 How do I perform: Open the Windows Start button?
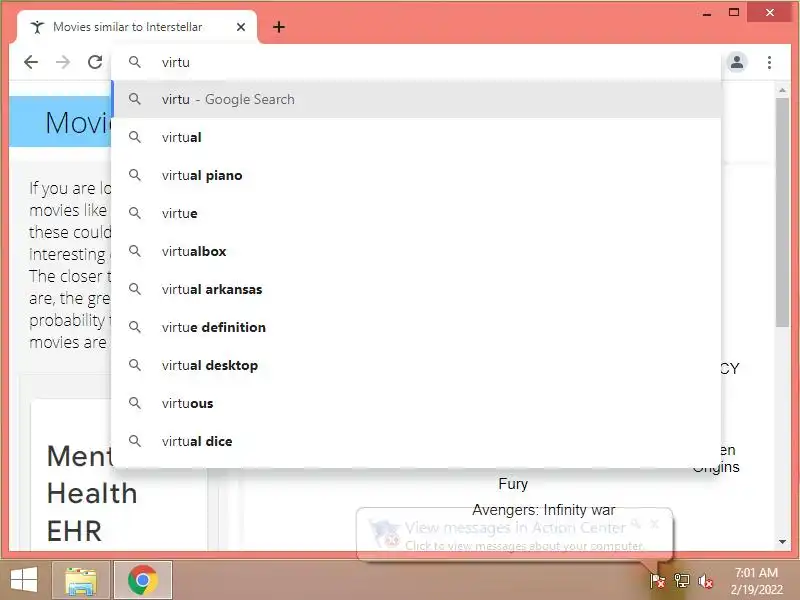tap(24, 580)
